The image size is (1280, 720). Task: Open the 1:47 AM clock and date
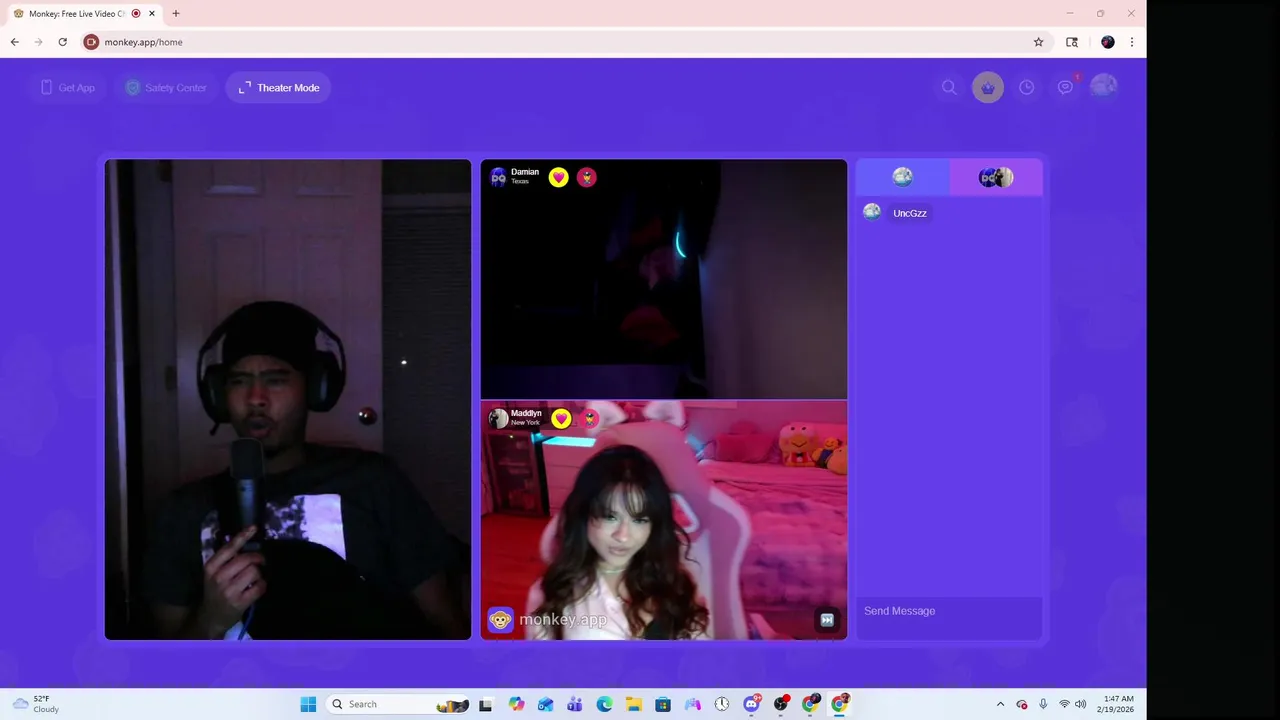pos(1118,704)
